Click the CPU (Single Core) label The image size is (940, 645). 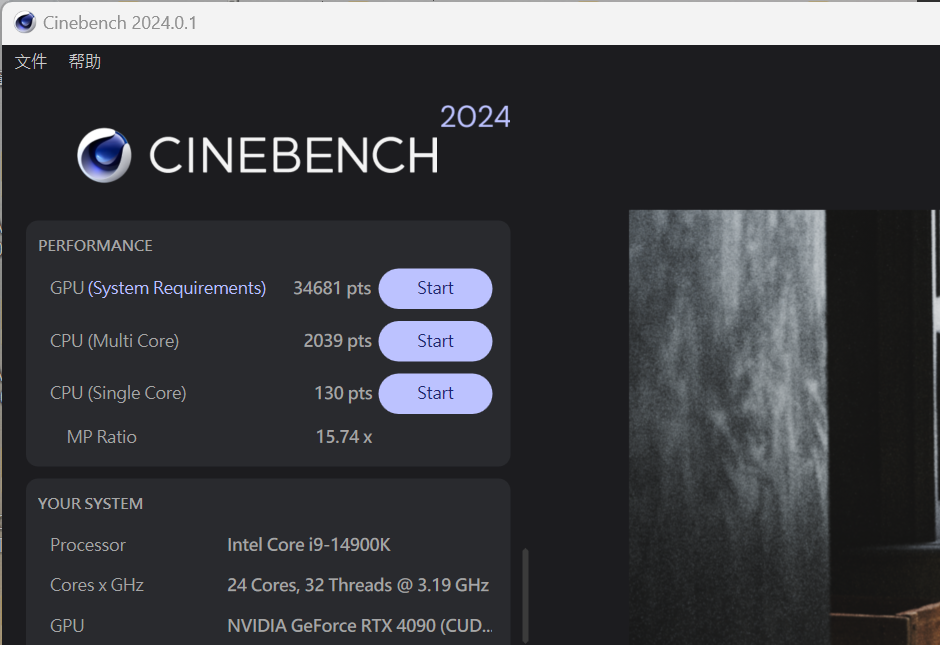pos(118,393)
